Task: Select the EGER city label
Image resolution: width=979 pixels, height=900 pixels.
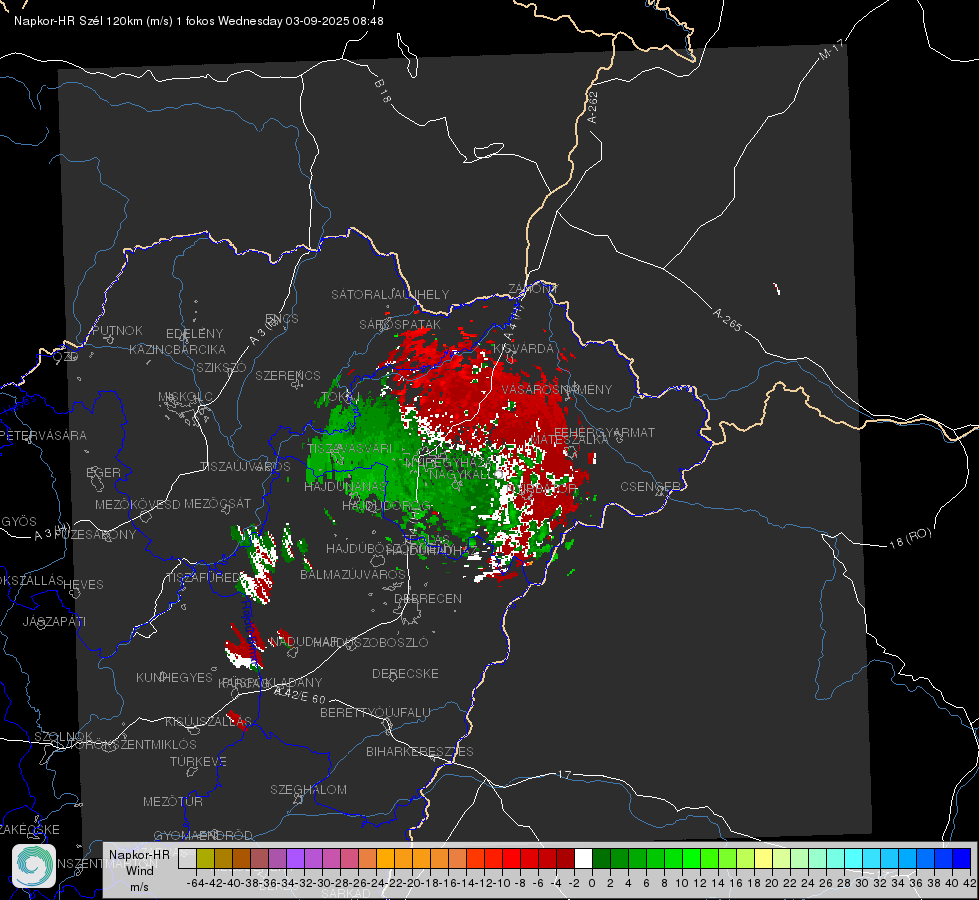Action: coord(103,473)
